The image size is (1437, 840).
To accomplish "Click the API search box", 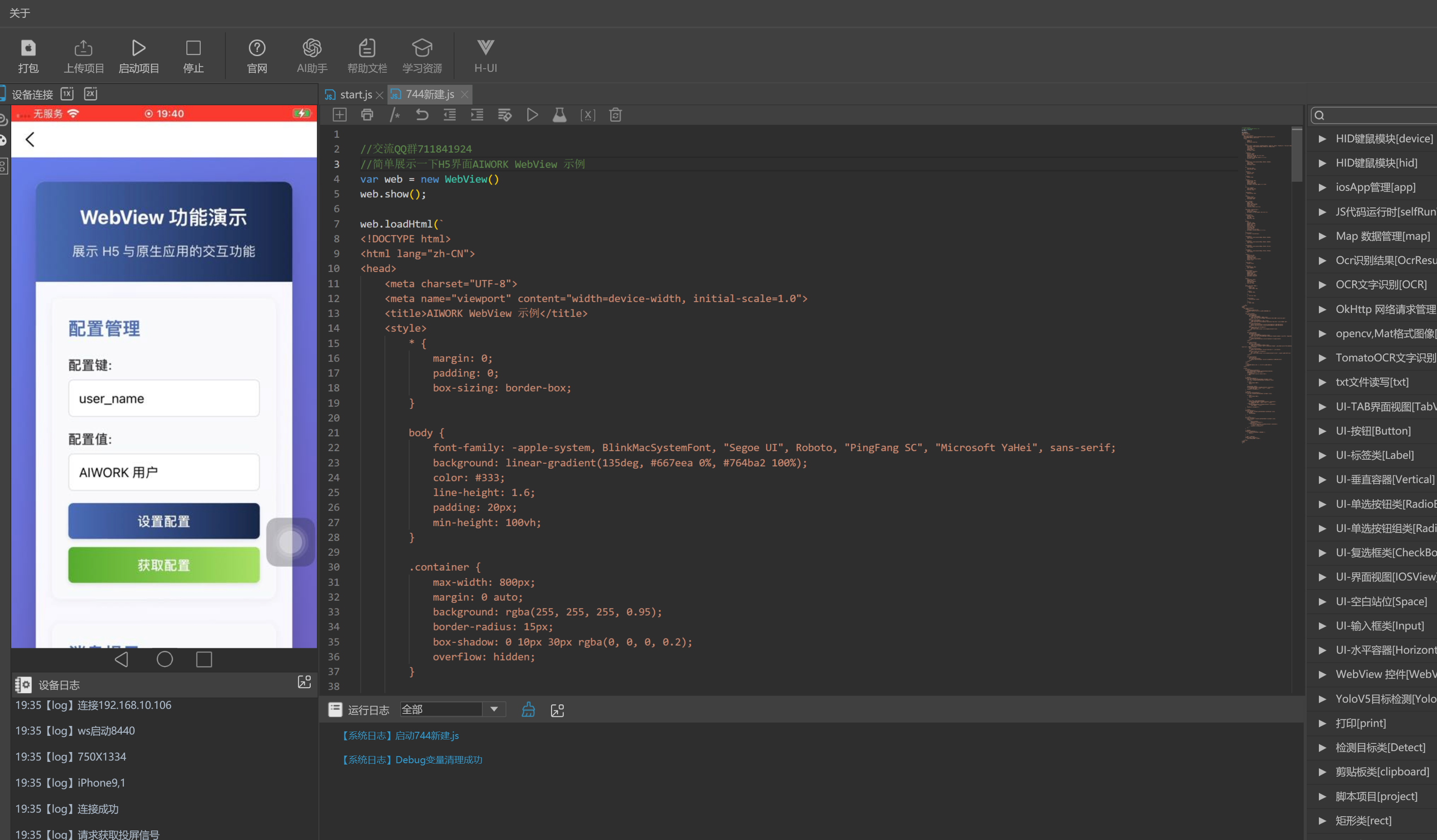I will [x=1374, y=115].
